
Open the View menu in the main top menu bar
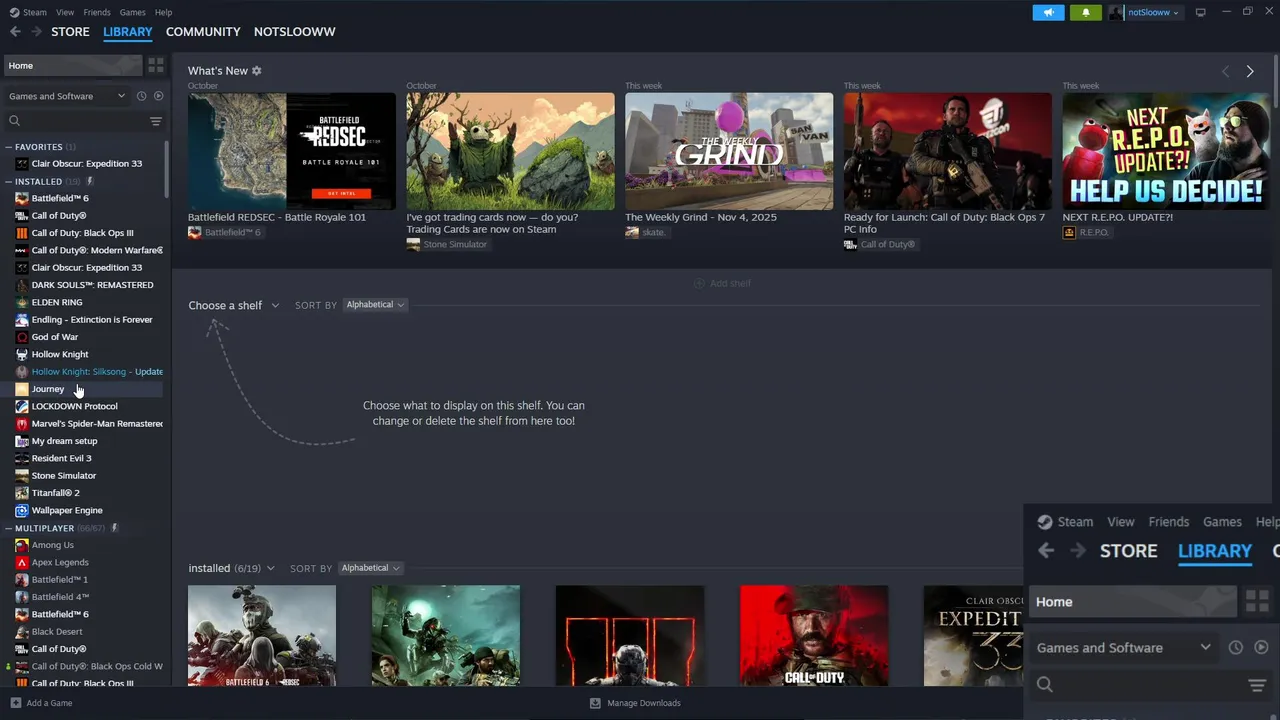(65, 12)
